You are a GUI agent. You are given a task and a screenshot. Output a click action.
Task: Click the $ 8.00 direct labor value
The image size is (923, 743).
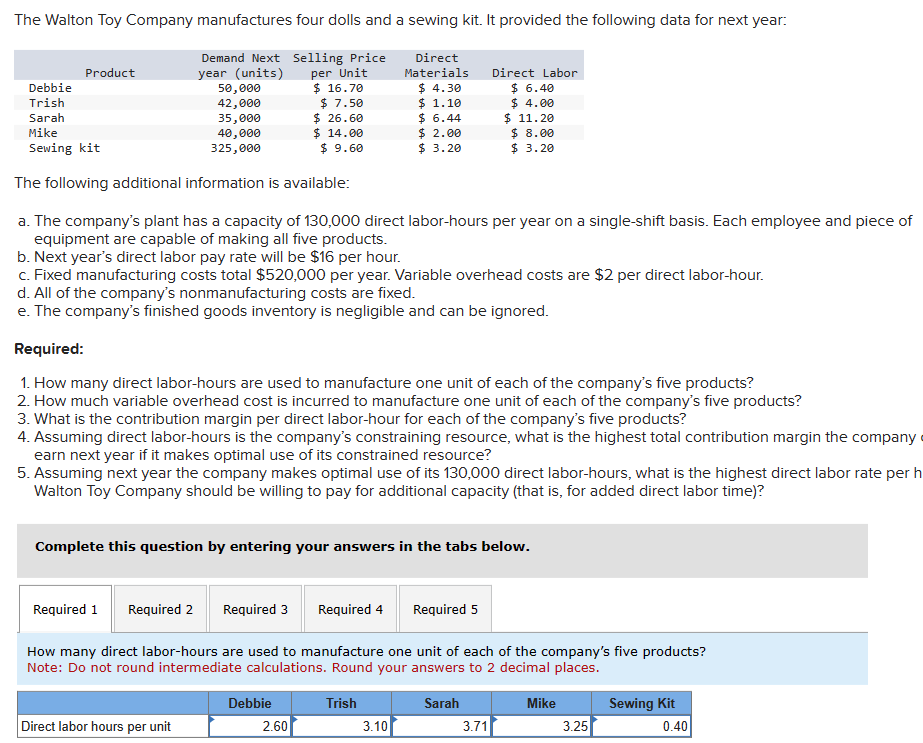532,133
